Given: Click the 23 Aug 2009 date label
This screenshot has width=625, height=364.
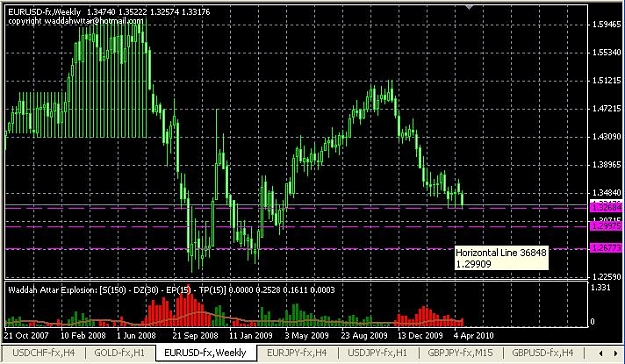Looking at the screenshot, I should click(x=364, y=336).
